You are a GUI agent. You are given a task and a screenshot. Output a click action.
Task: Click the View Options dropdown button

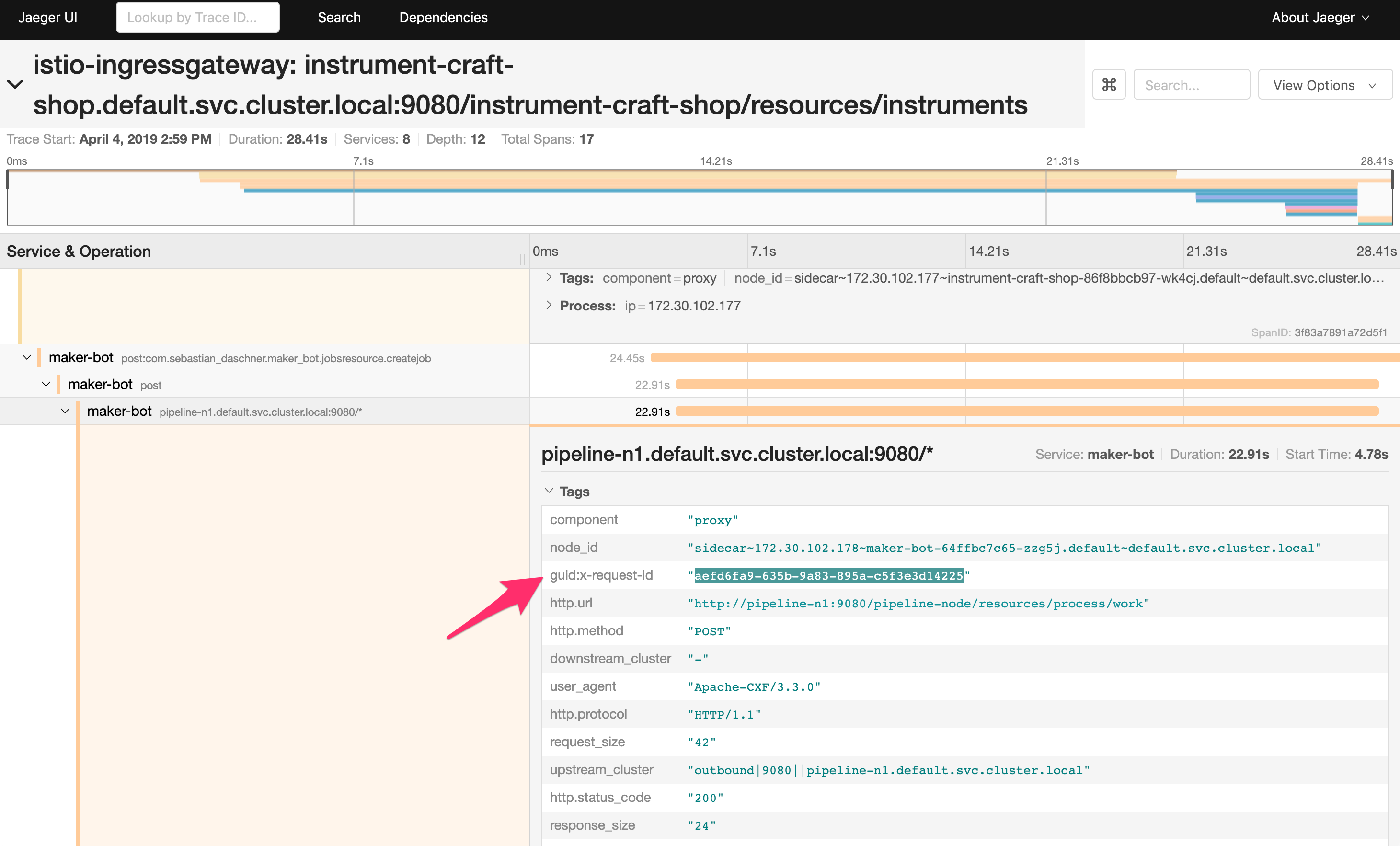1323,84
